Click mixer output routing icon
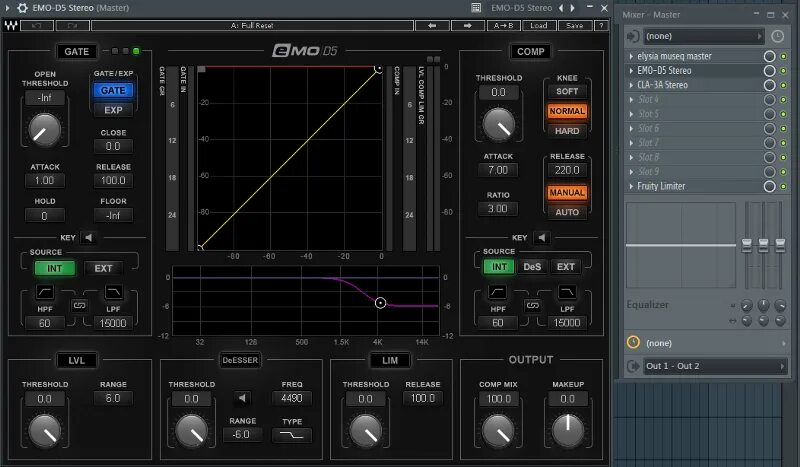This screenshot has width=800, height=467. click(x=633, y=366)
